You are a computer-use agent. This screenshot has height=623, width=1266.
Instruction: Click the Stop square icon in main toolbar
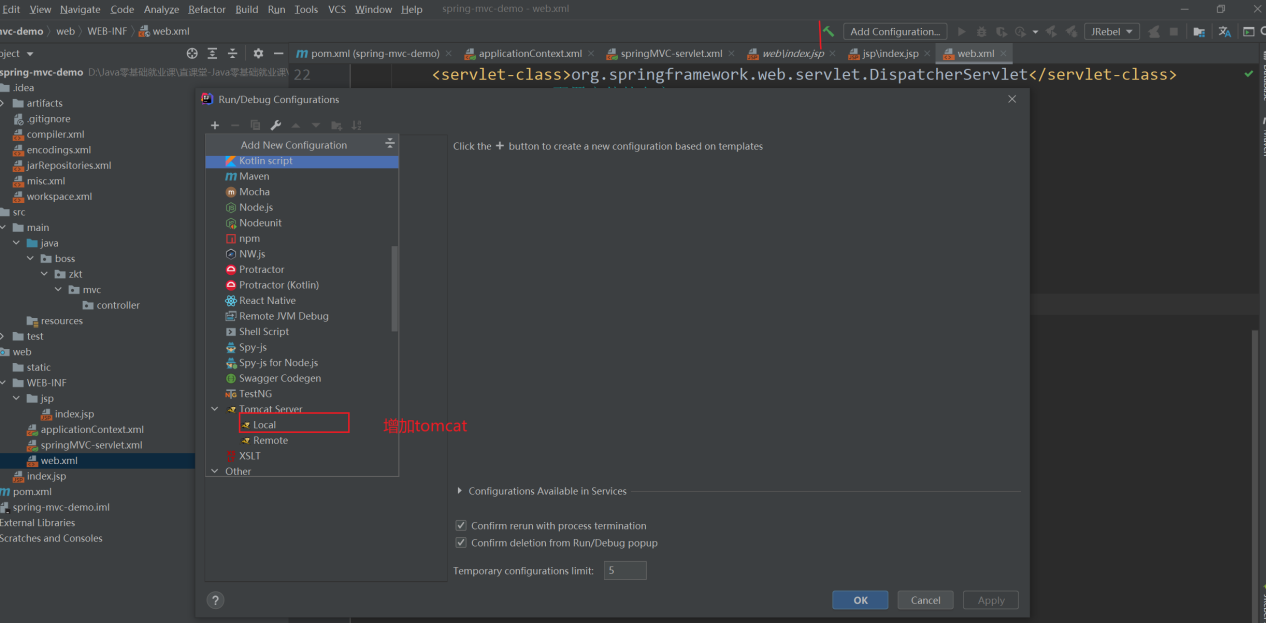pos(1174,32)
